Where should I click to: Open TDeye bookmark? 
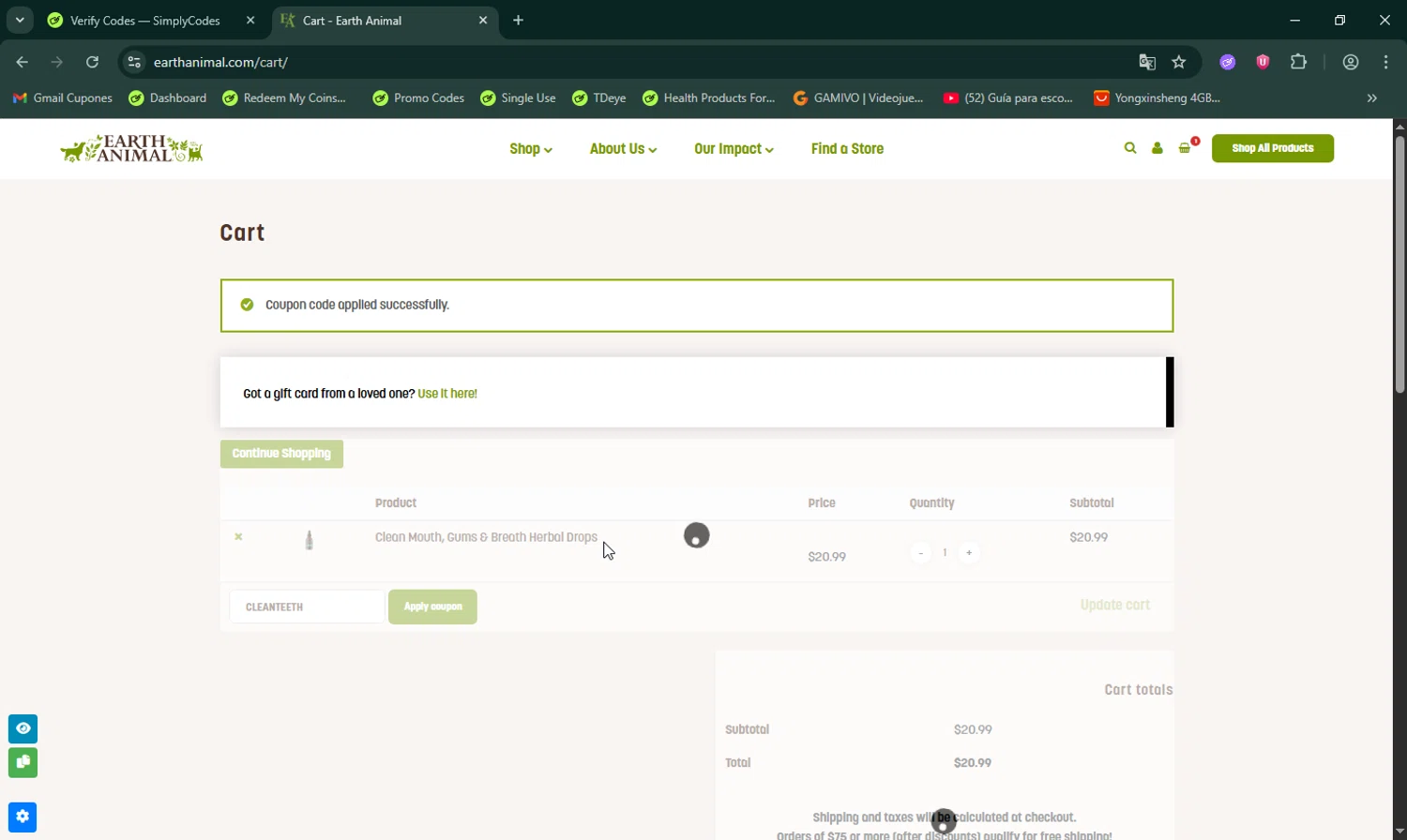click(x=599, y=97)
